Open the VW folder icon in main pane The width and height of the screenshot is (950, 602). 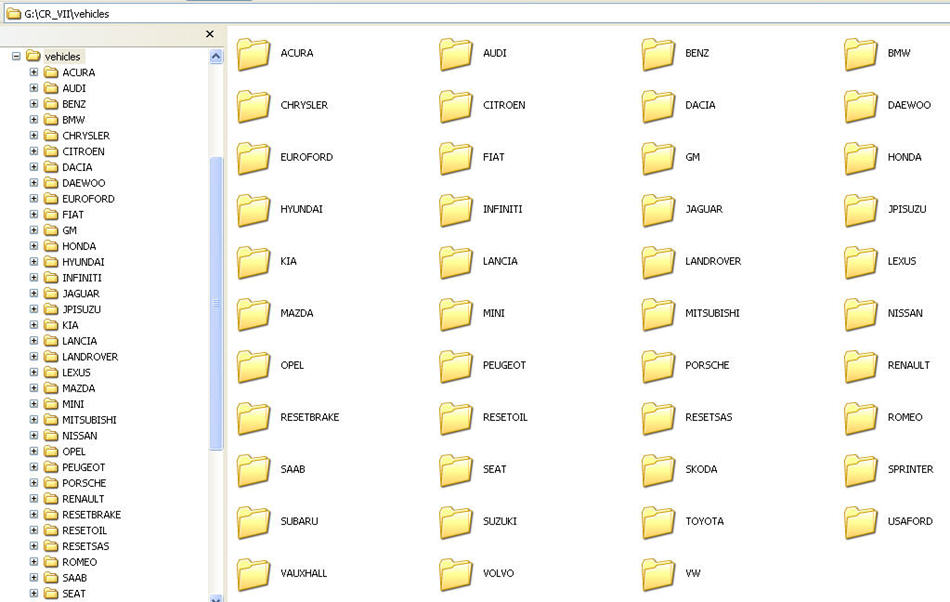[658, 575]
